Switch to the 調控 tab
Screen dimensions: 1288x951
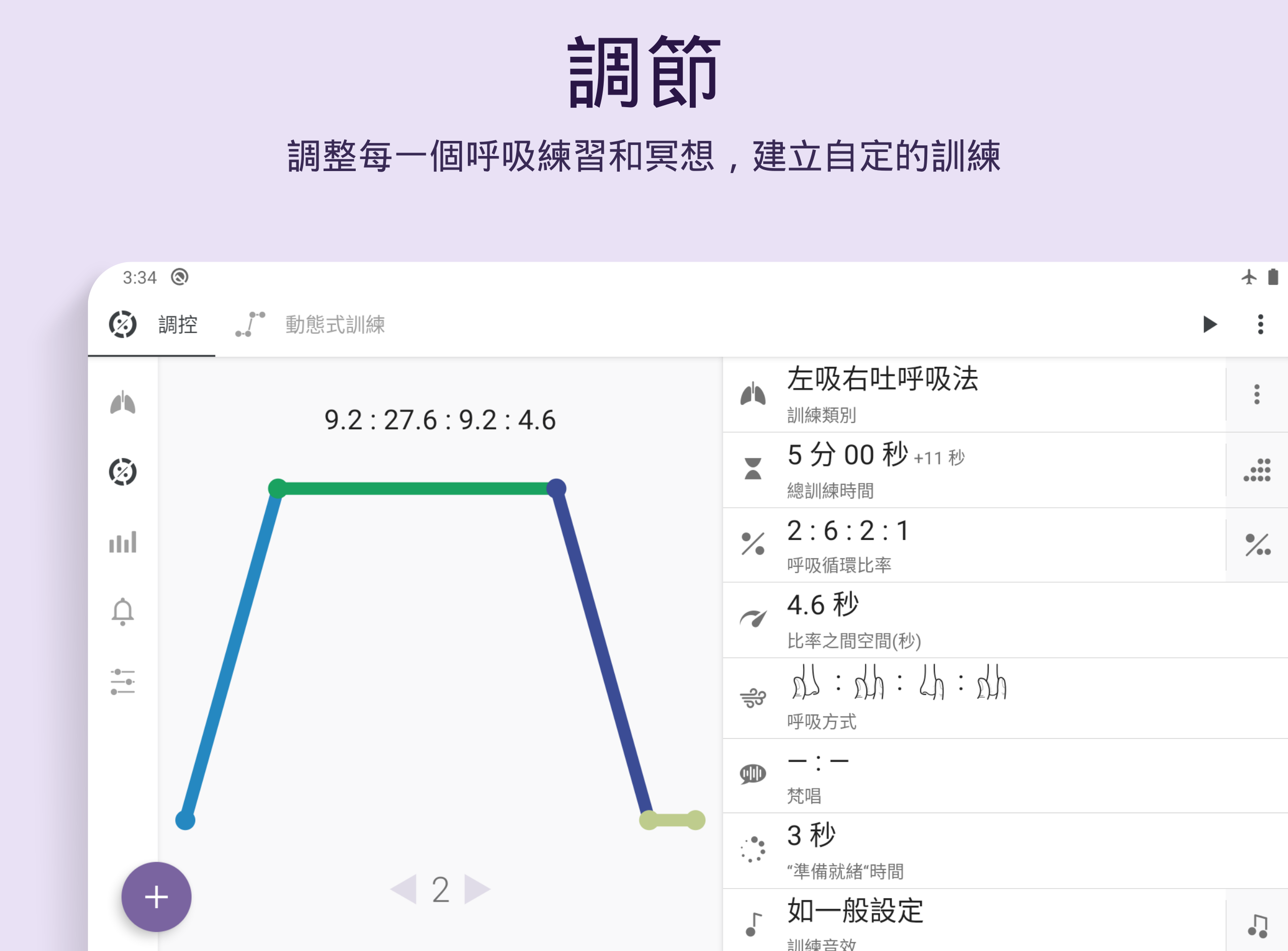(152, 325)
